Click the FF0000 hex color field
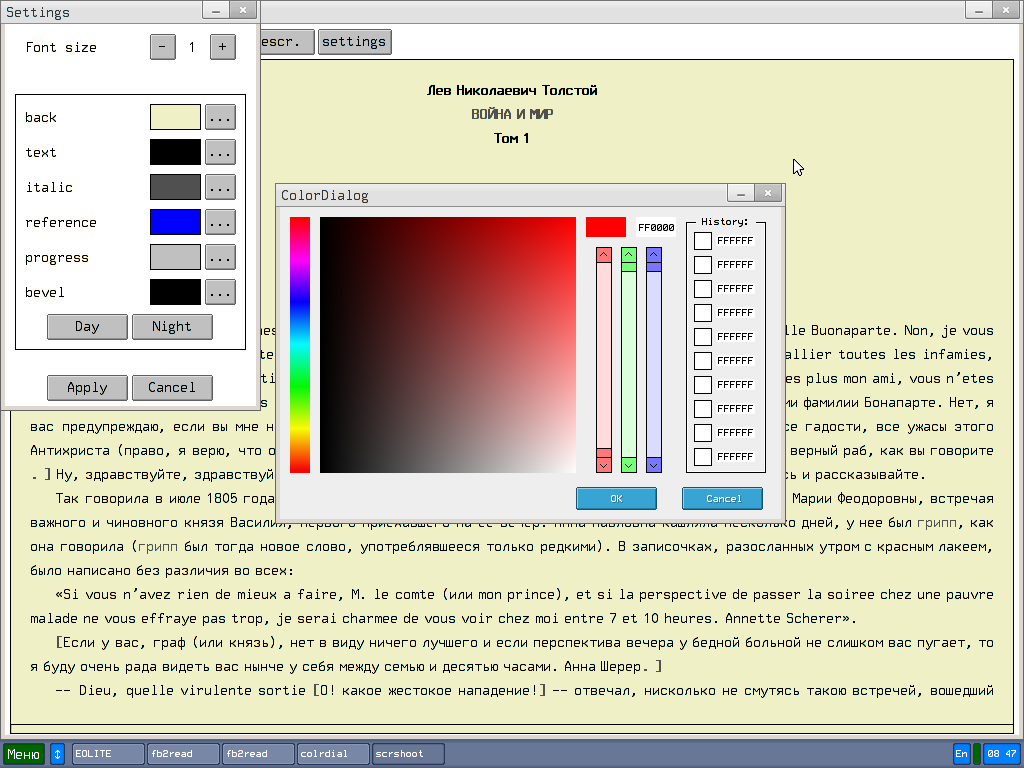 tap(656, 228)
